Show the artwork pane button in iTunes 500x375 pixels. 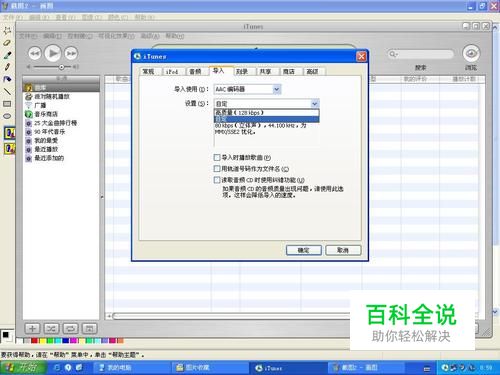point(89,329)
